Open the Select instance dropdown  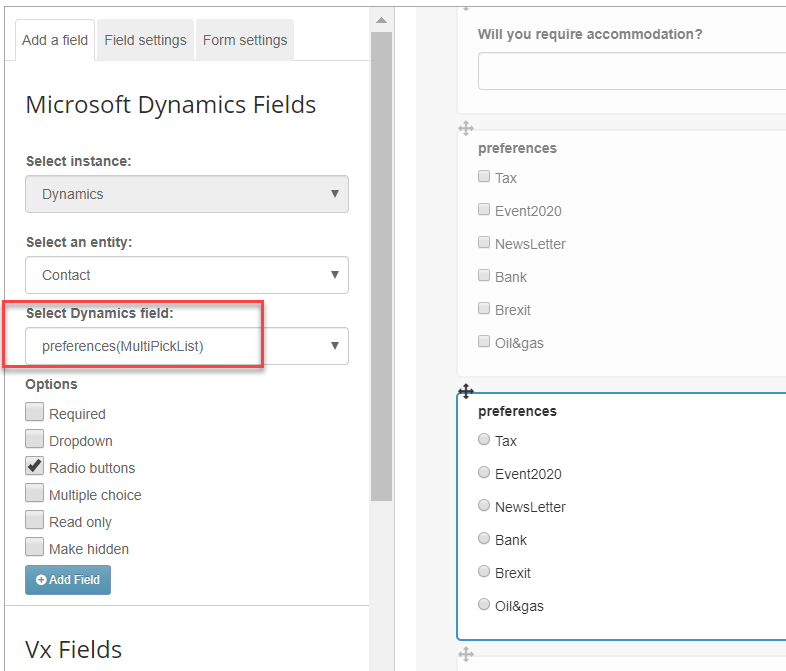pos(187,194)
